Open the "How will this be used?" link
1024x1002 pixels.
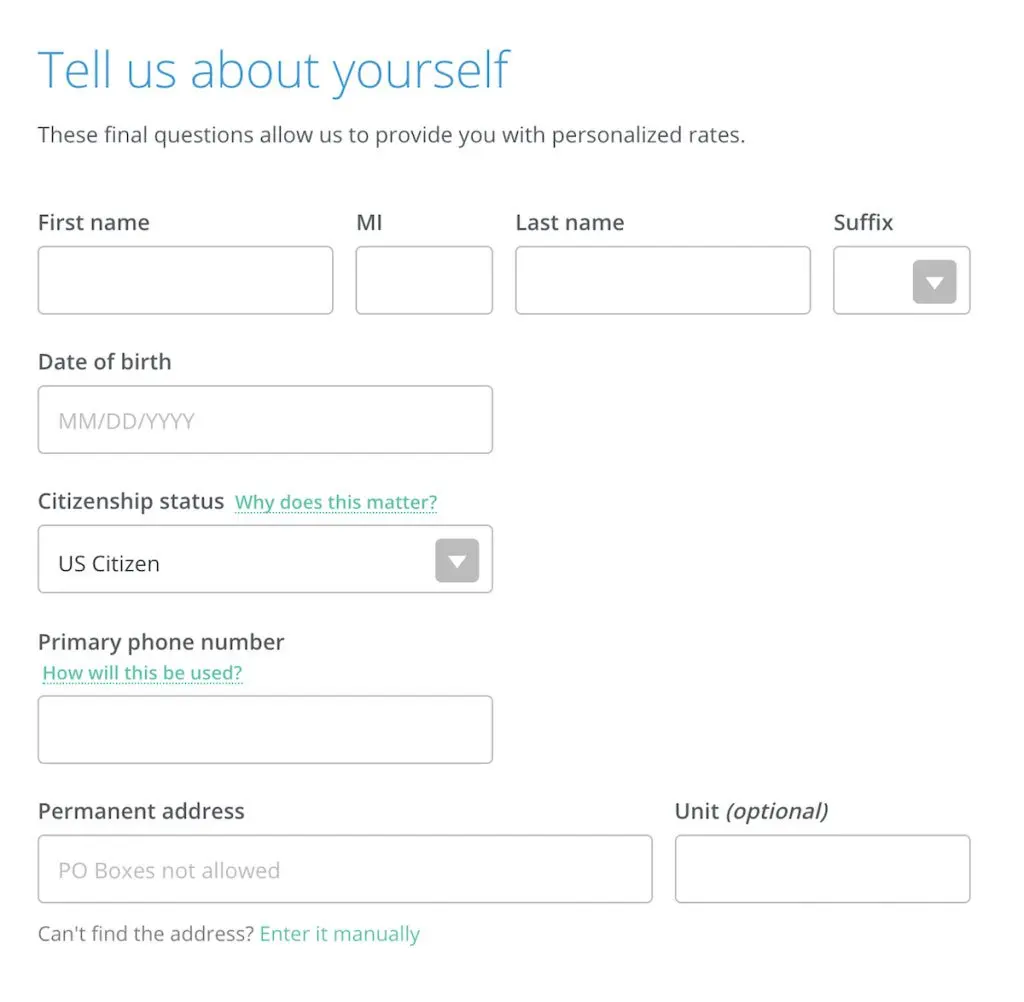[142, 673]
